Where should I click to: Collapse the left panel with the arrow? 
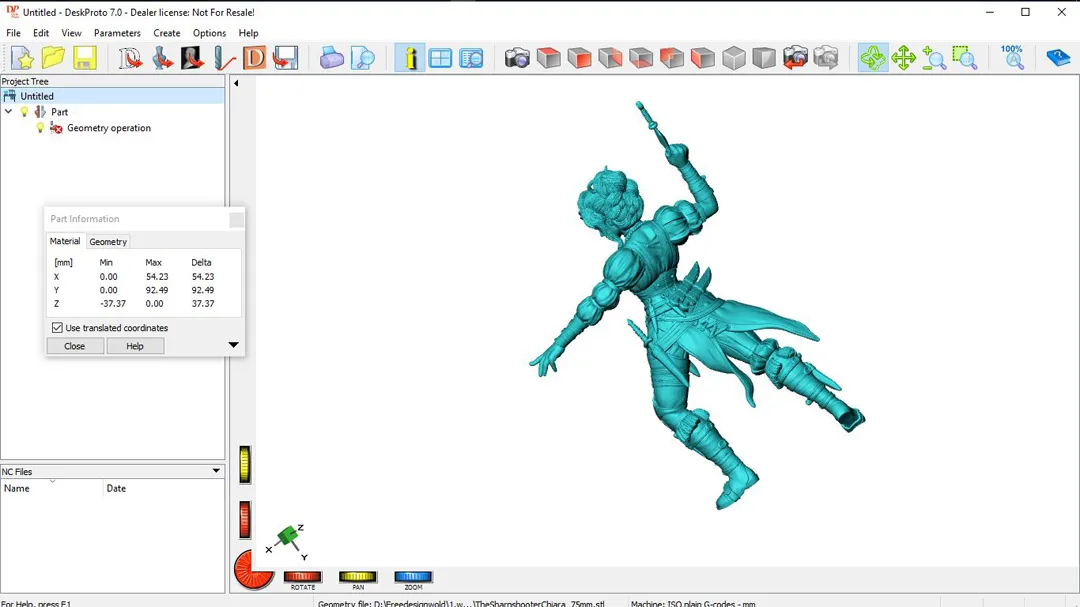pyautogui.click(x=236, y=83)
